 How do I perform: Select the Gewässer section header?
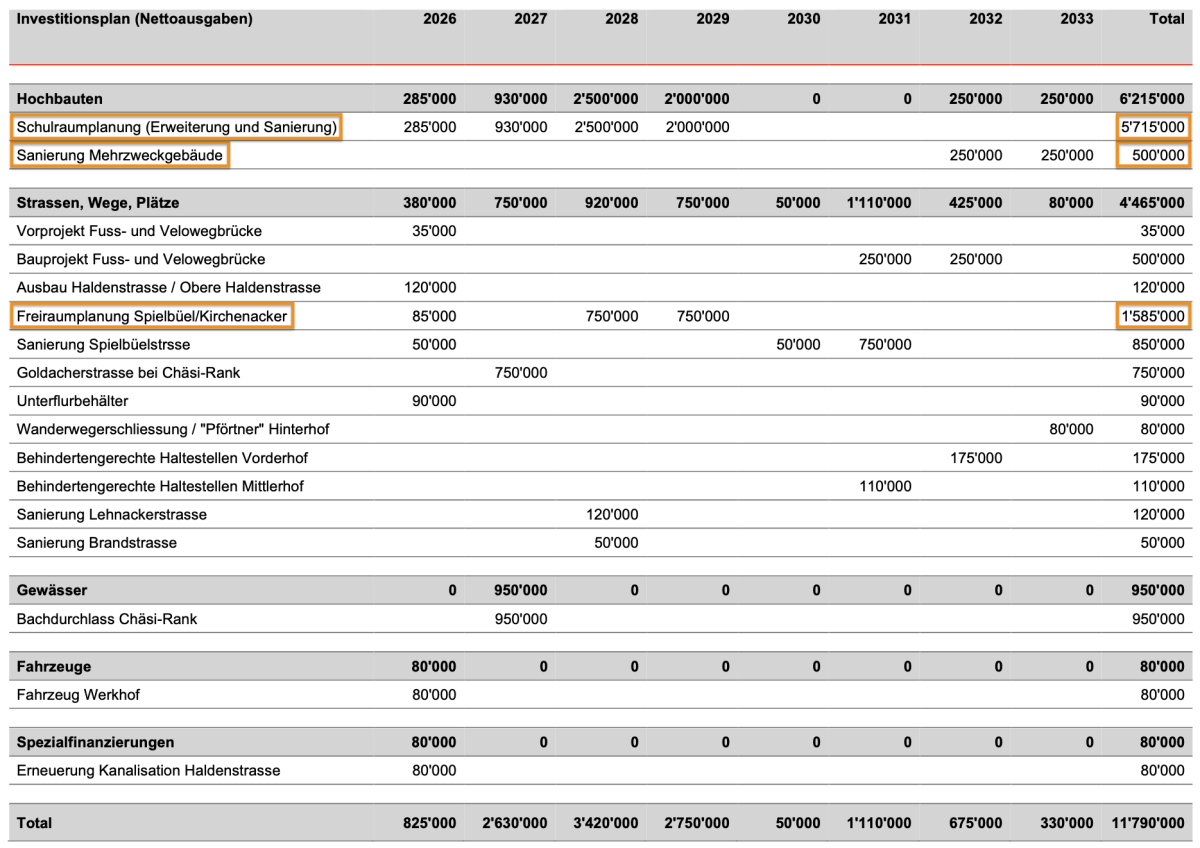click(52, 591)
